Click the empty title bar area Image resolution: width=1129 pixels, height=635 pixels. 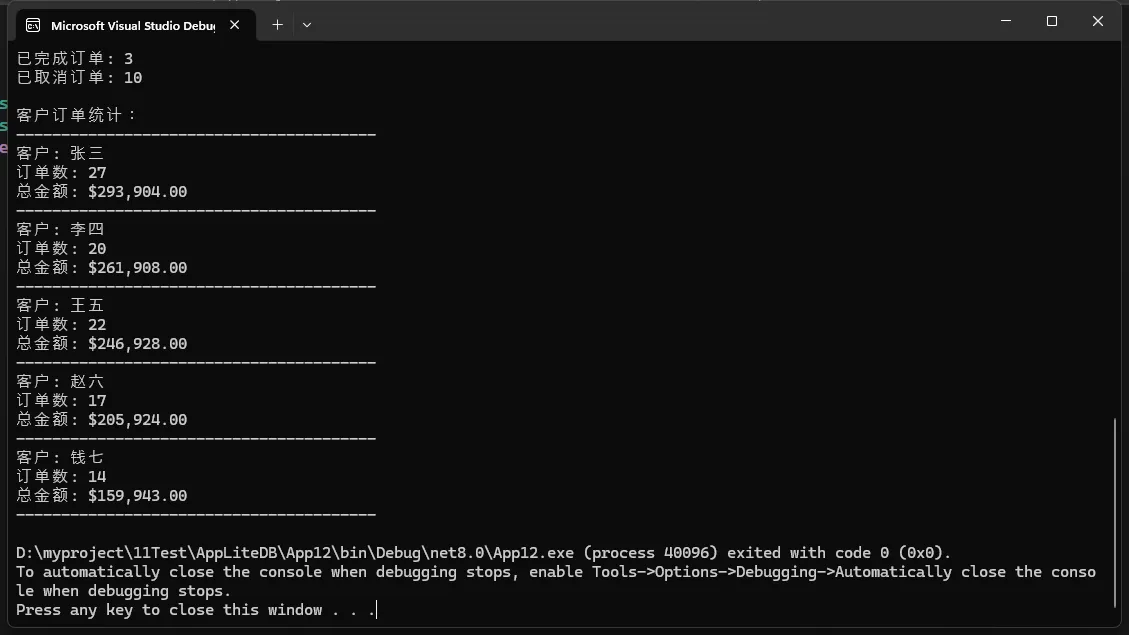tap(650, 21)
